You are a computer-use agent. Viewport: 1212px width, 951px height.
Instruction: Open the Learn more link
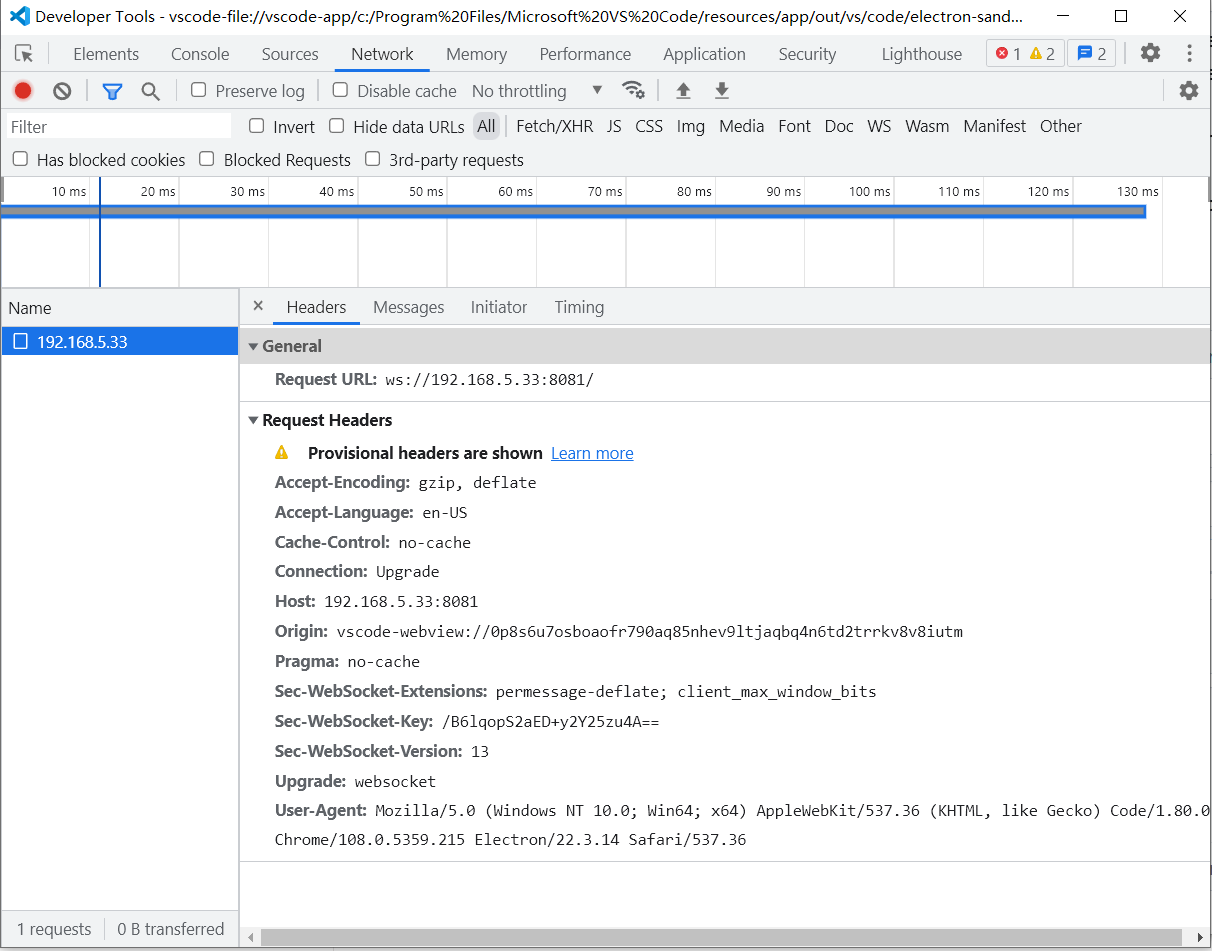click(x=592, y=453)
